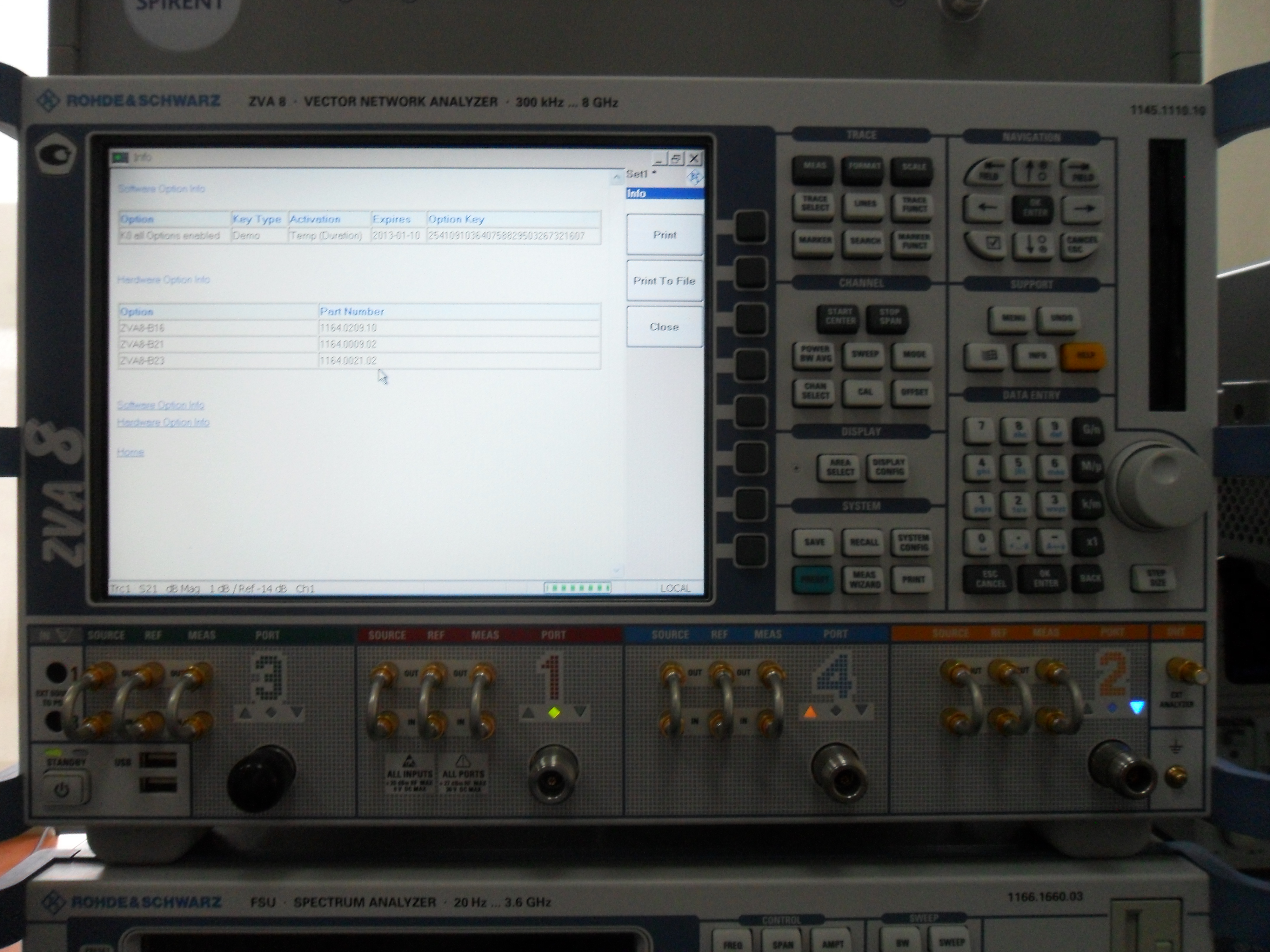Select the Info softkey panel header
The image size is (1270, 952).
point(664,194)
